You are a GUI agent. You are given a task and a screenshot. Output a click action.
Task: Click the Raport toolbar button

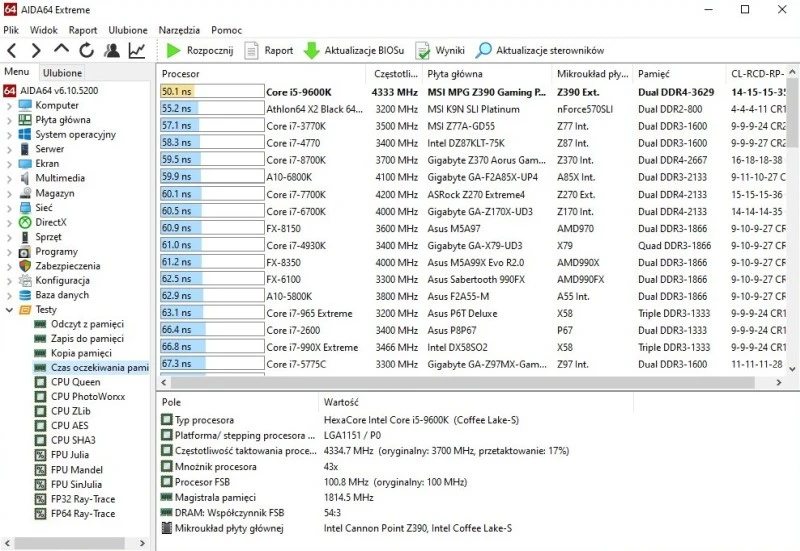[x=269, y=50]
